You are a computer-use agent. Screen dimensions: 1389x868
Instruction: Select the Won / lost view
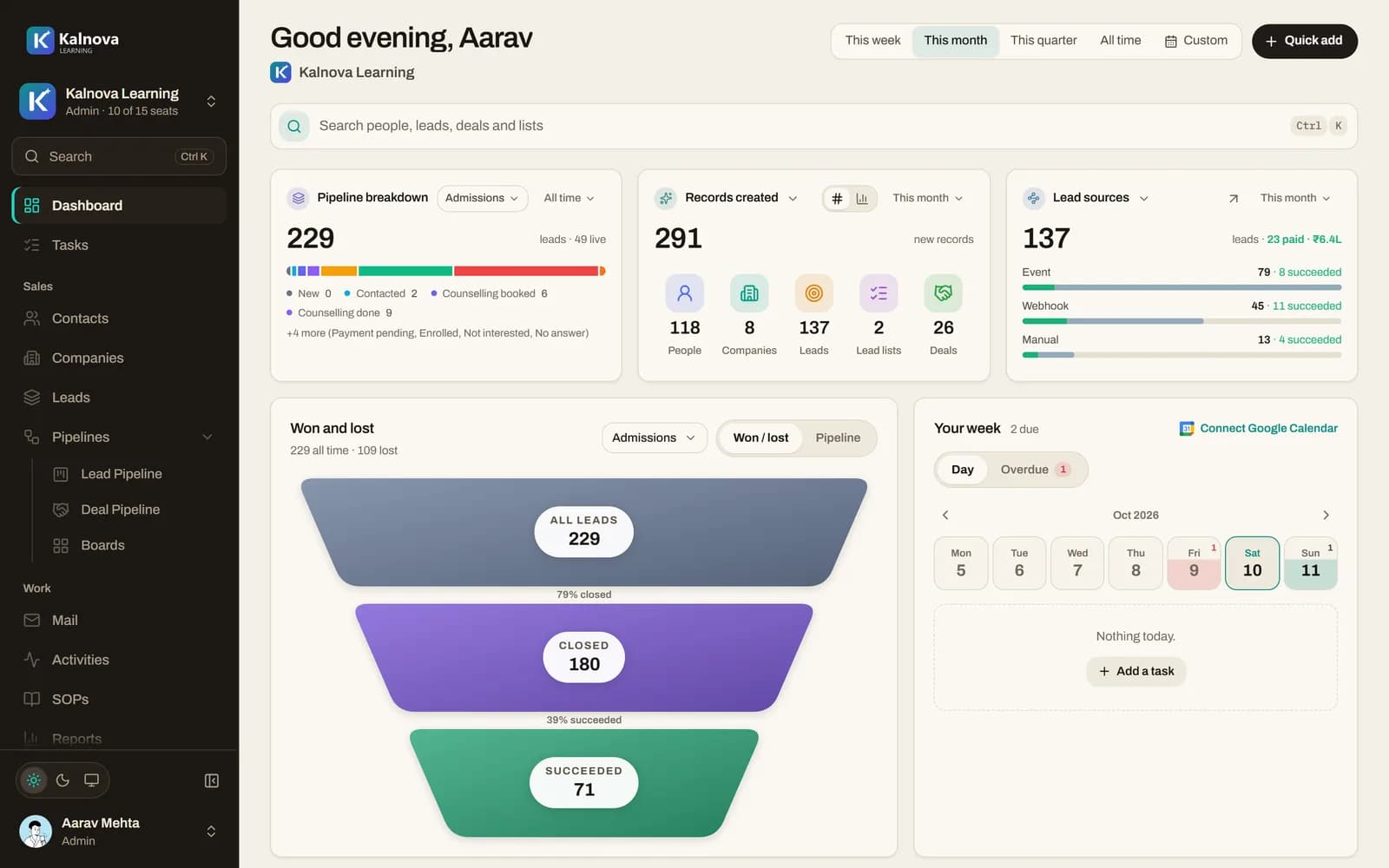760,437
